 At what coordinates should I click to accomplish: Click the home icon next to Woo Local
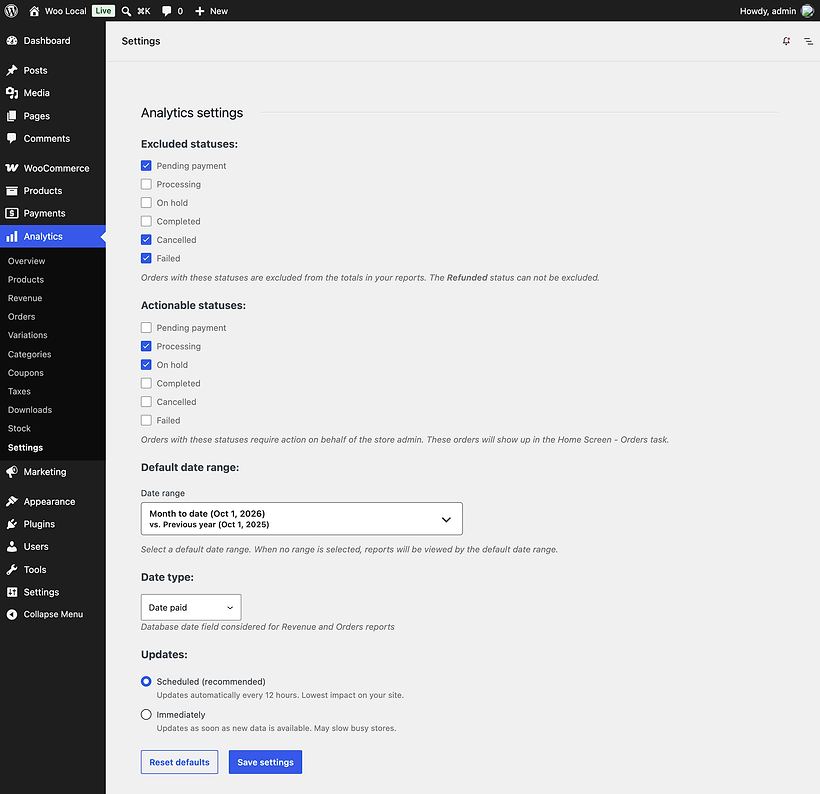[x=34, y=11]
